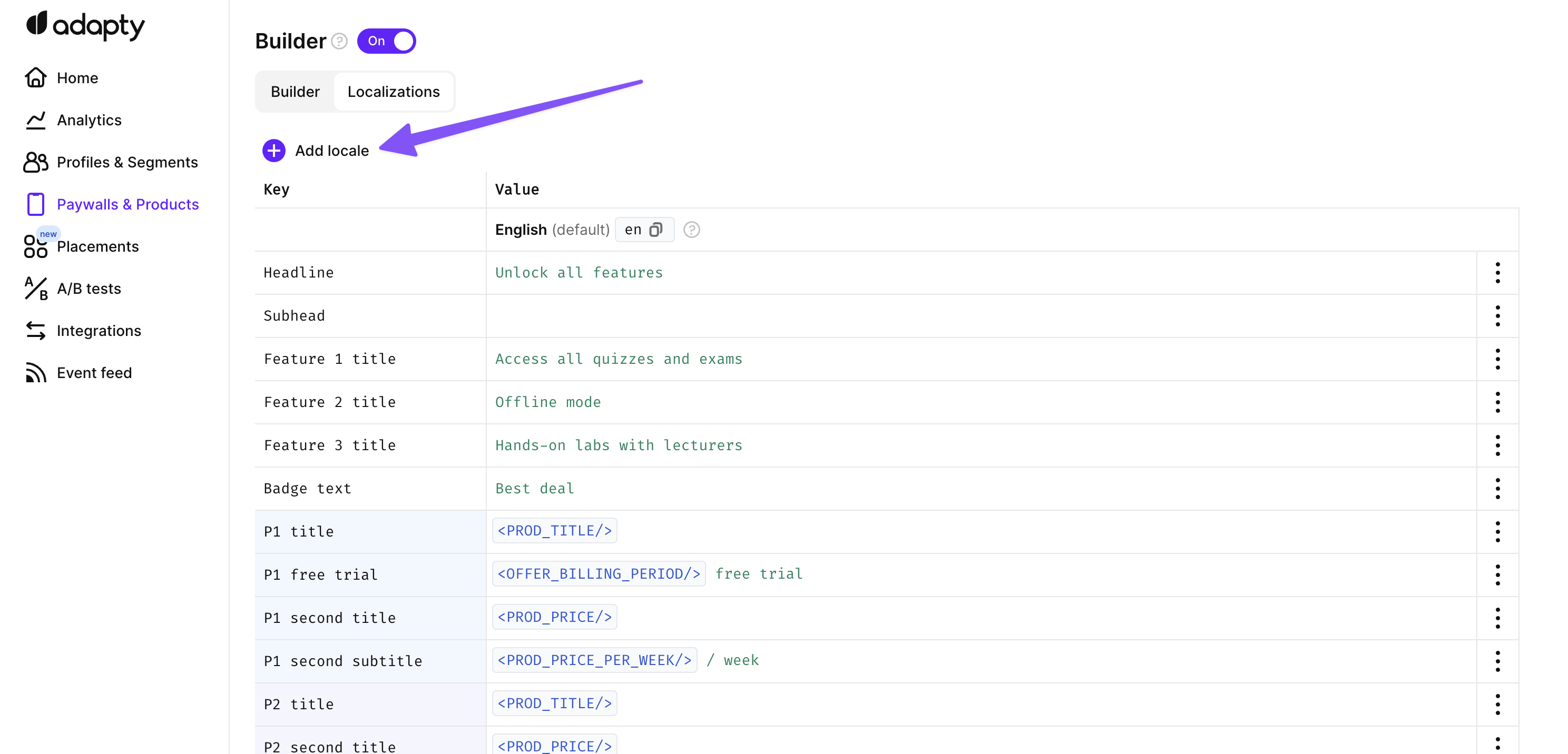Turn off the Builder toggle

(387, 42)
